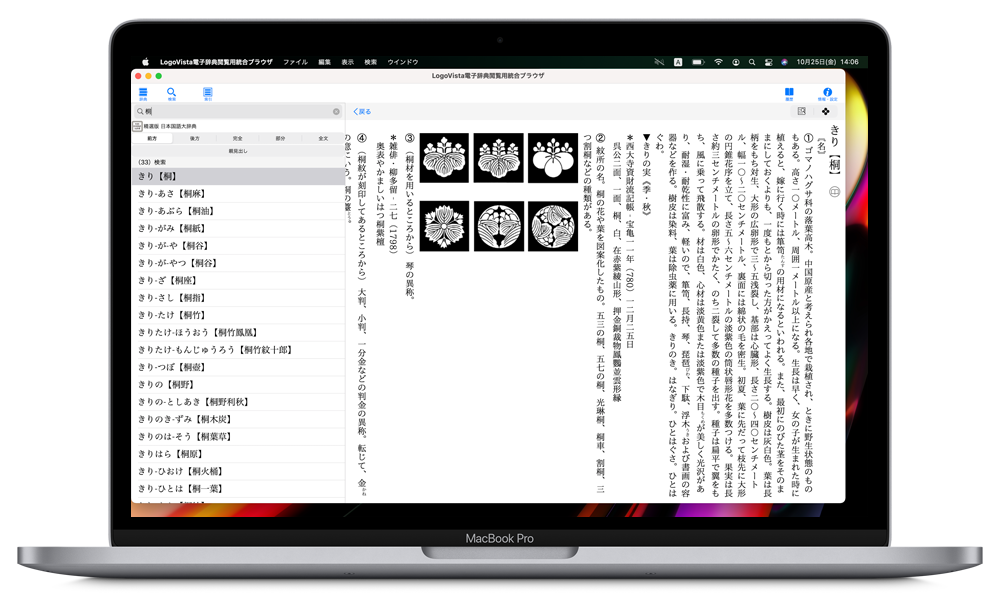
Task: Click the wheel-shaped paulownia crest without ring
Action: click(444, 226)
